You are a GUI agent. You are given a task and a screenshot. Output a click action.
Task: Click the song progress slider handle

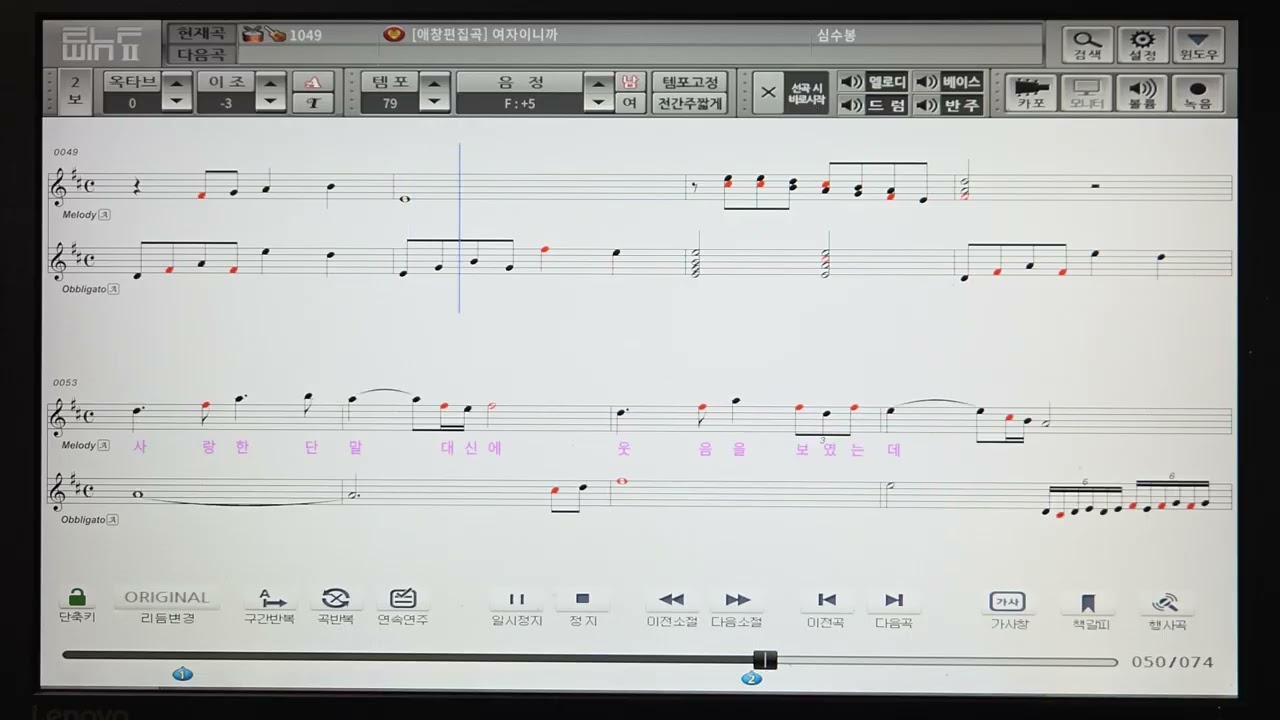[765, 660]
